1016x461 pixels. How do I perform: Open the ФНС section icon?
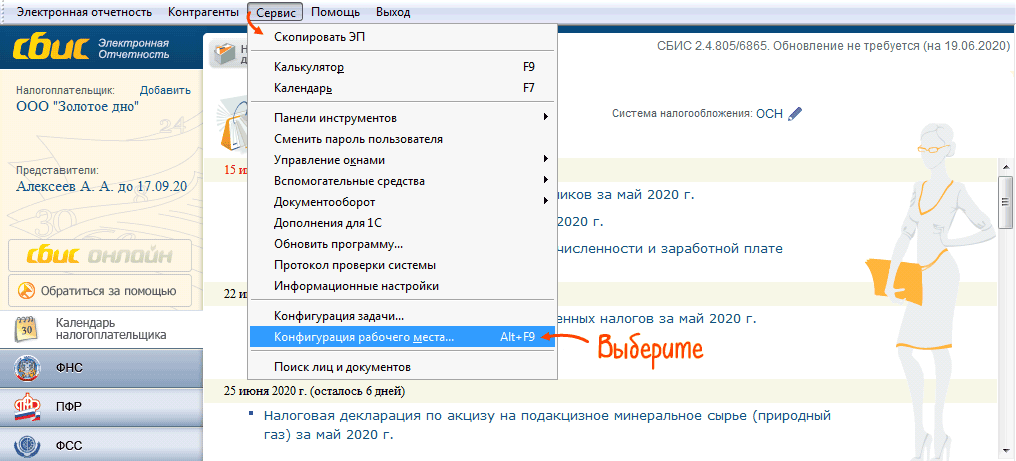pyautogui.click(x=27, y=368)
